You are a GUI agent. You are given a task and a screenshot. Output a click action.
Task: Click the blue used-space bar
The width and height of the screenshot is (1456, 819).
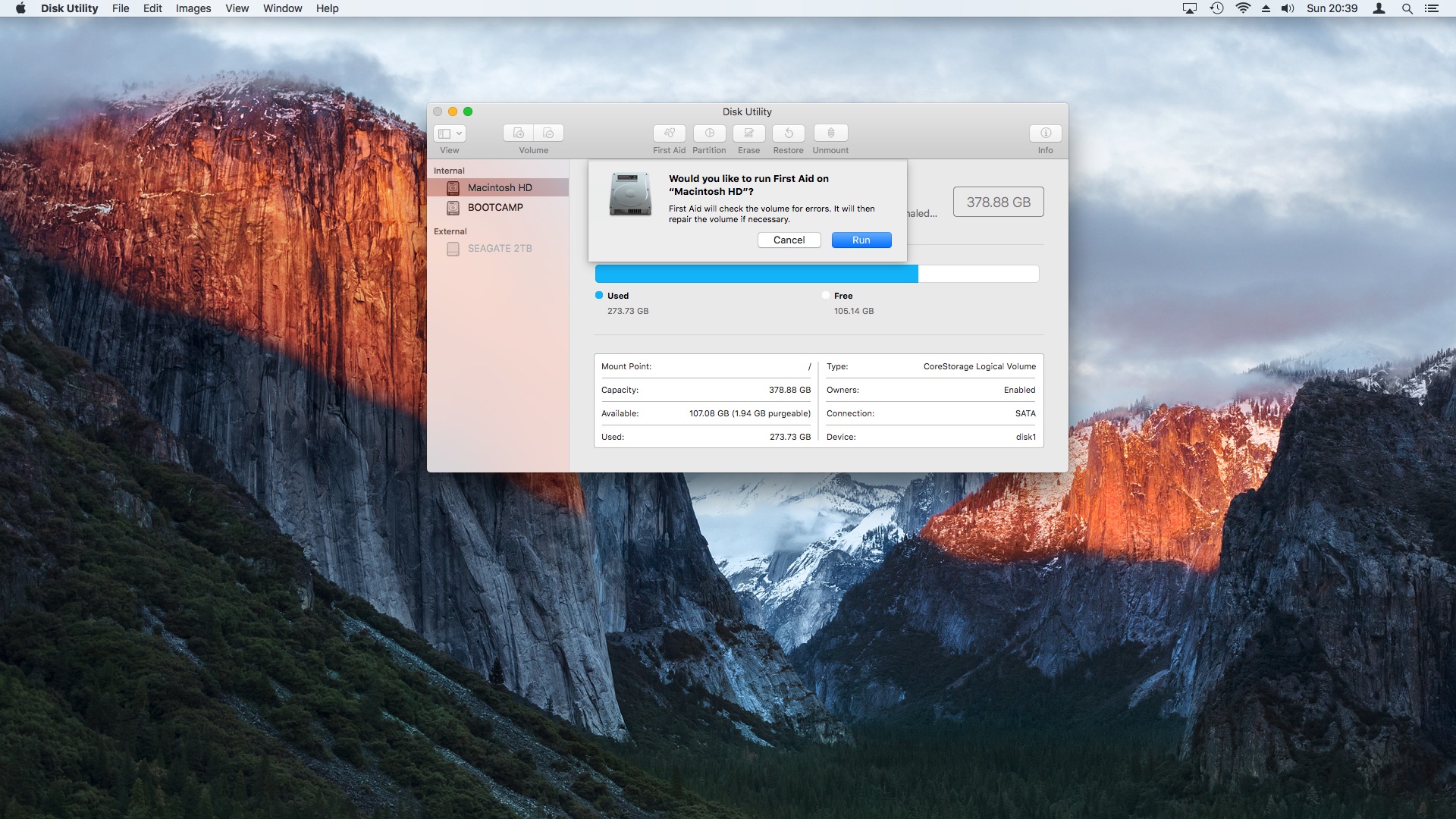(x=756, y=274)
